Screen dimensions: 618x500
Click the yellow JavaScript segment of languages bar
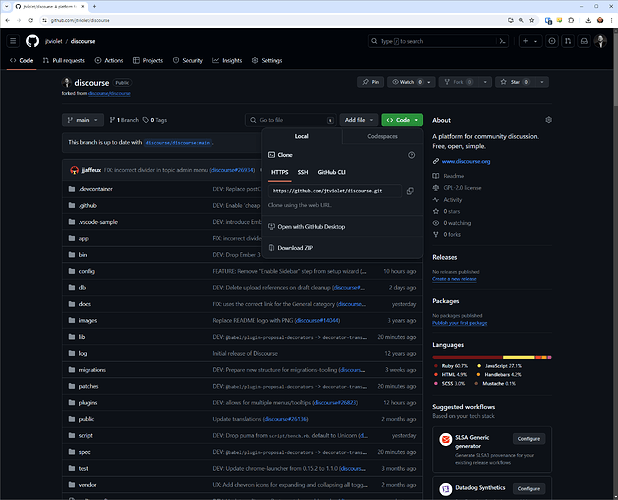[519, 357]
